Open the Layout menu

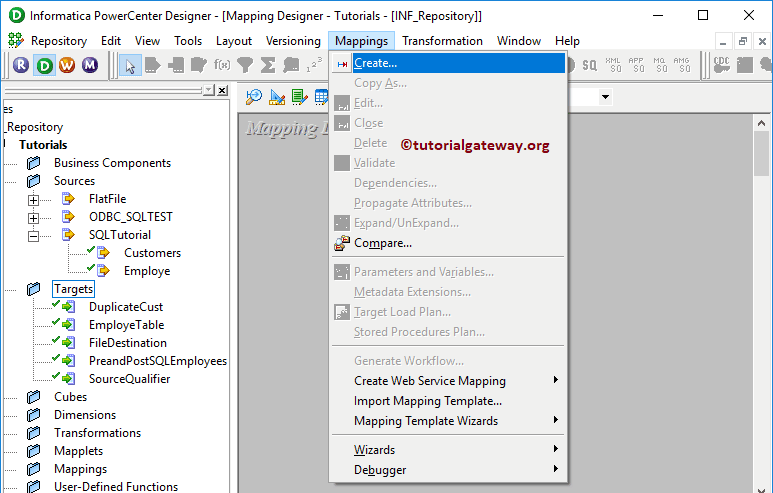234,41
